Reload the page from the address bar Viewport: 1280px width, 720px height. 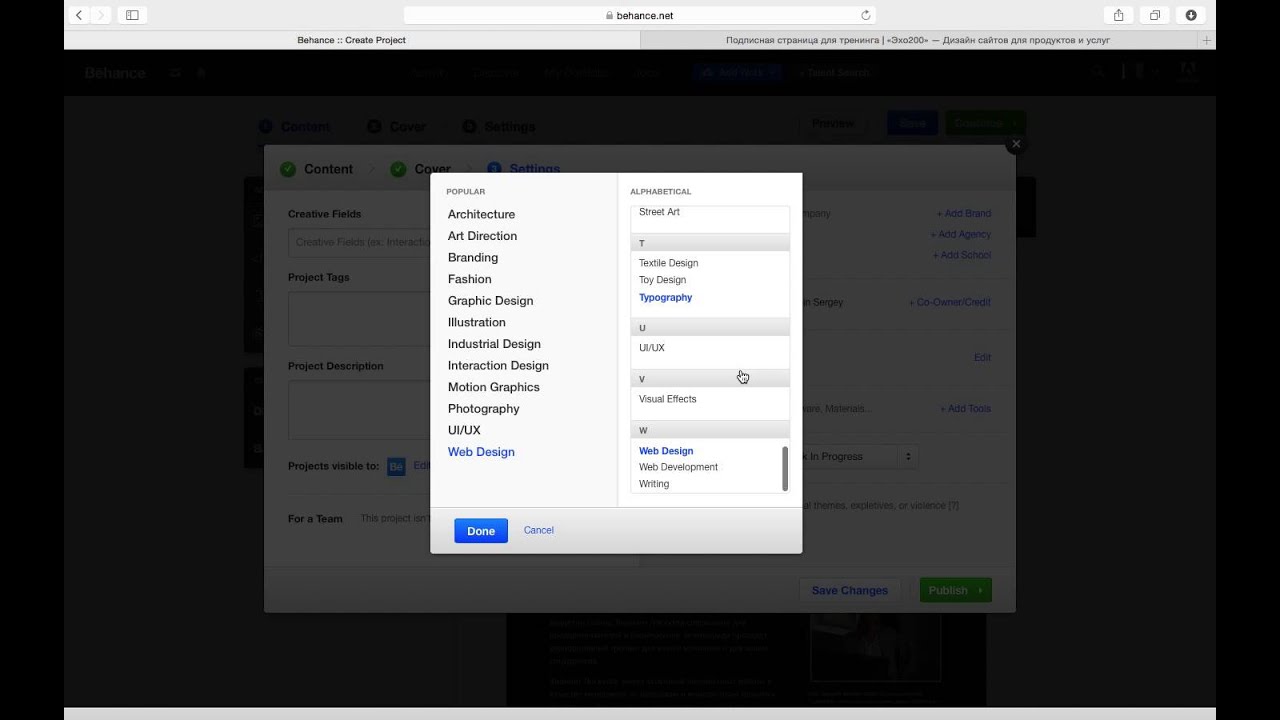click(x=865, y=15)
